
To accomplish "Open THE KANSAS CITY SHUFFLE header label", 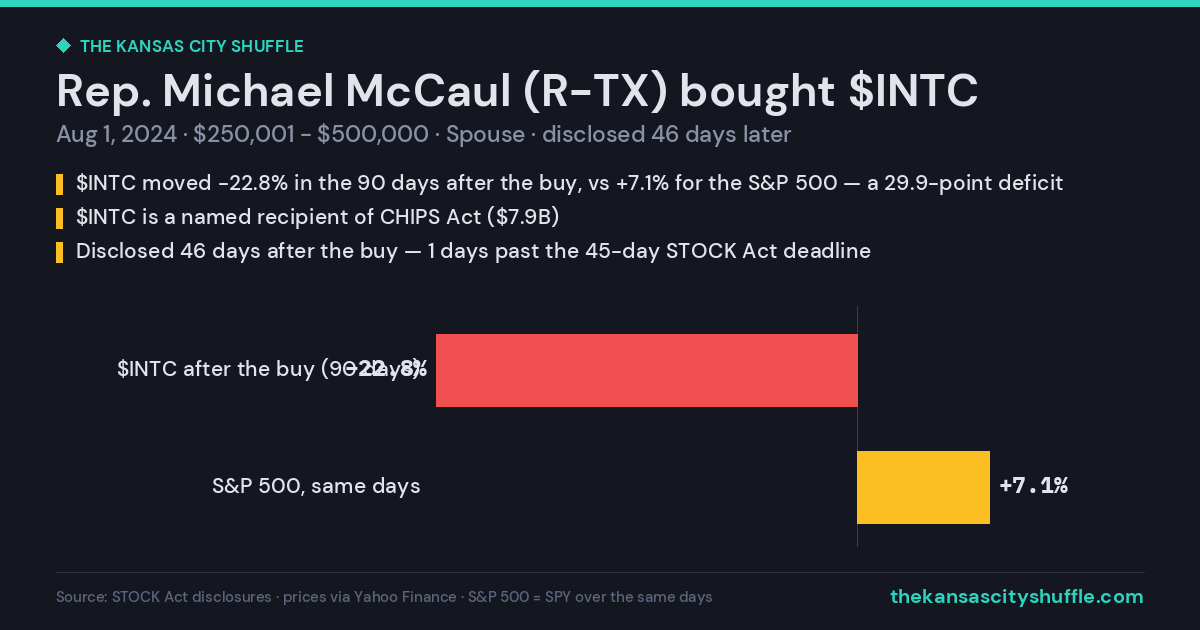I will click(x=191, y=46).
